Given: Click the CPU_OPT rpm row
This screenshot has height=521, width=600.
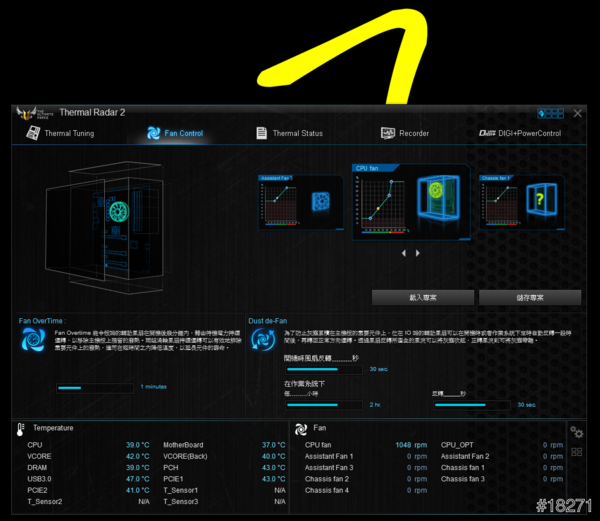Looking at the screenshot, I should click(x=502, y=445).
